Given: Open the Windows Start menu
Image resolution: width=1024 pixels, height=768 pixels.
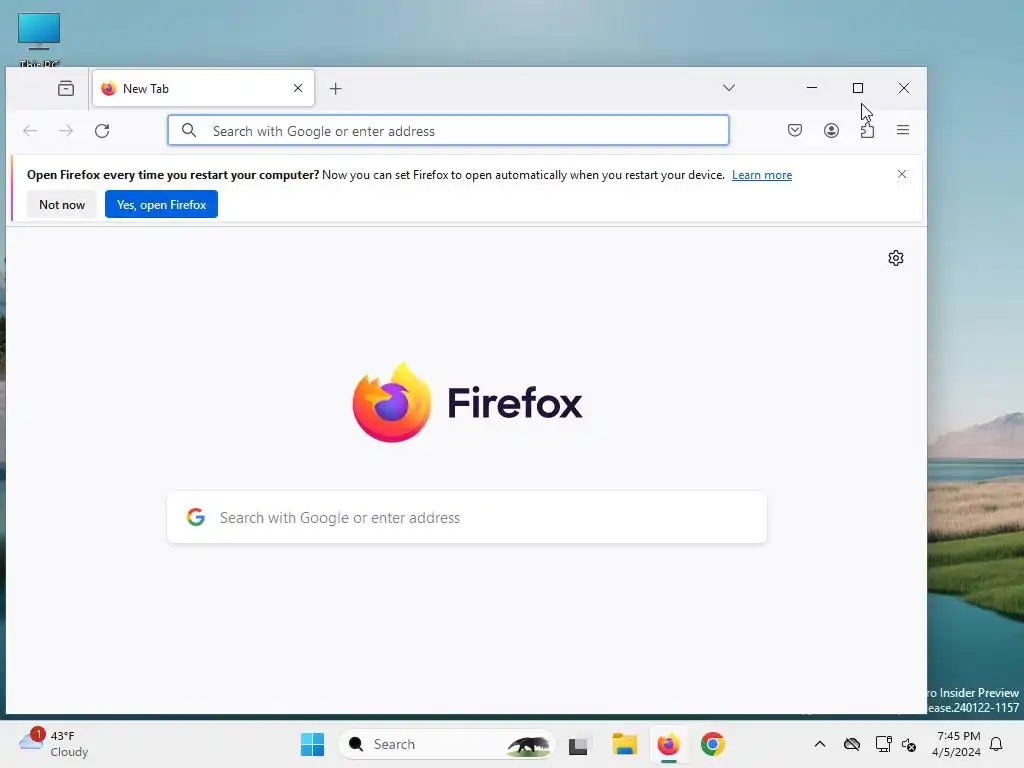Looking at the screenshot, I should (312, 744).
